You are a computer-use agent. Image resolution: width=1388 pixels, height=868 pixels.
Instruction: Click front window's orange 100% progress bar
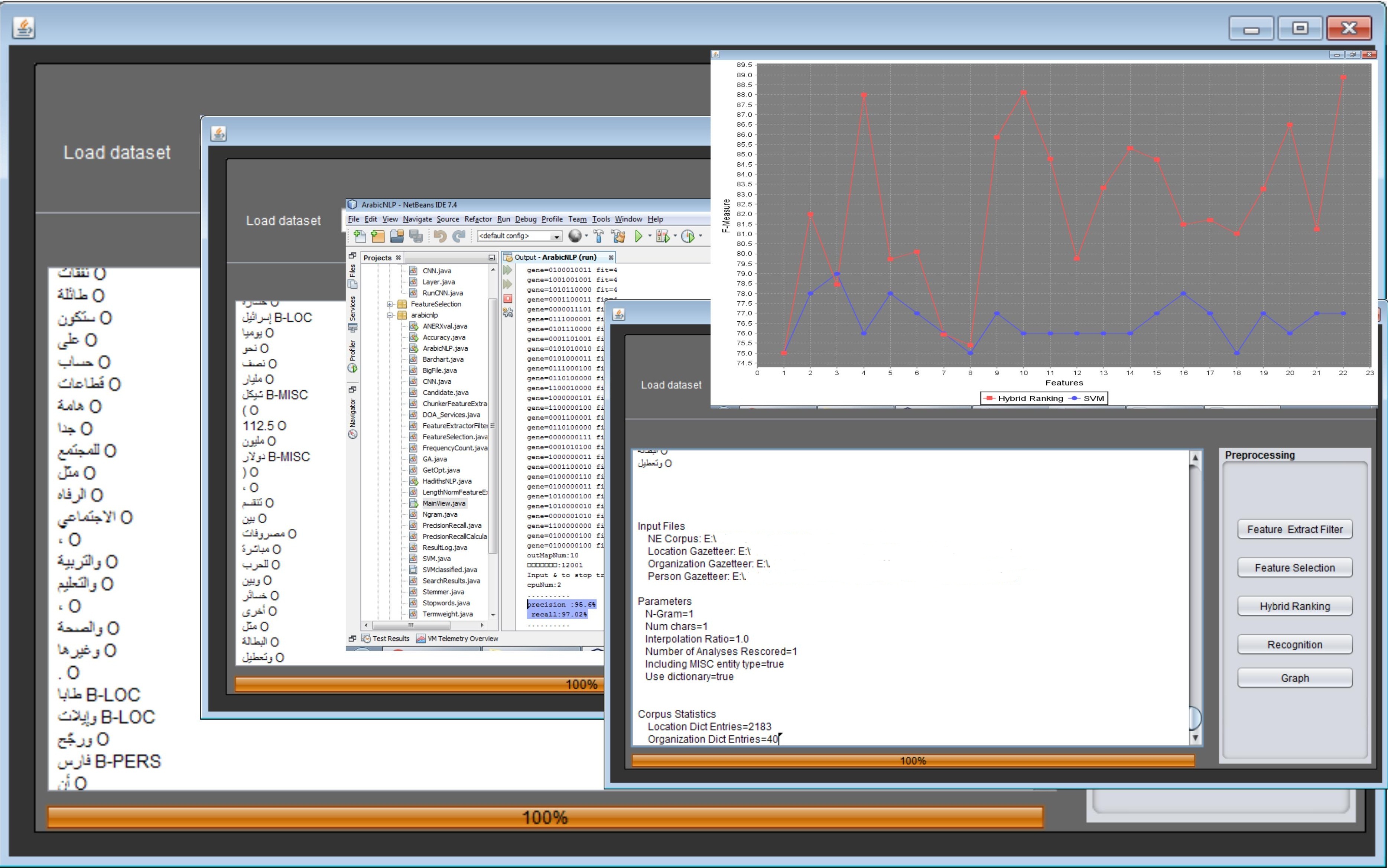click(x=913, y=761)
